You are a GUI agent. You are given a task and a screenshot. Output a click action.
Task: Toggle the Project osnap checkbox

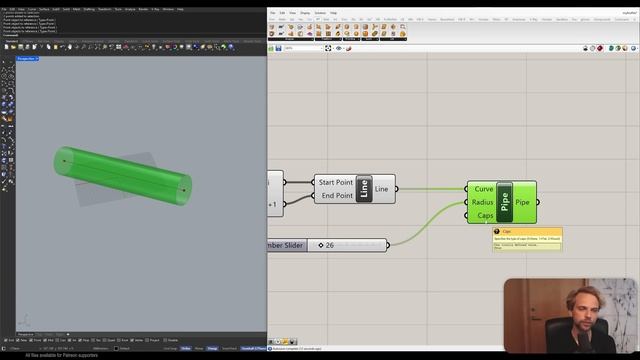tap(147, 340)
